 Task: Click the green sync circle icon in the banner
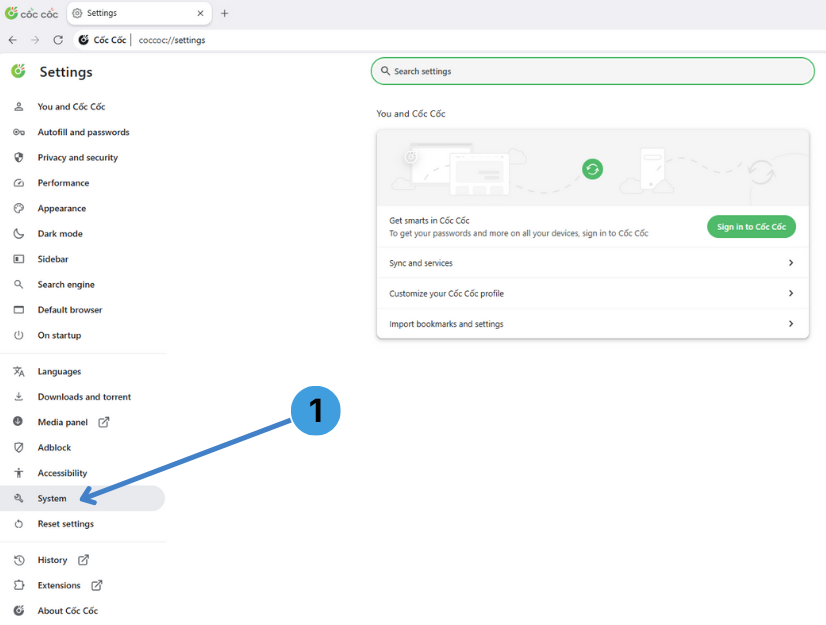[592, 169]
